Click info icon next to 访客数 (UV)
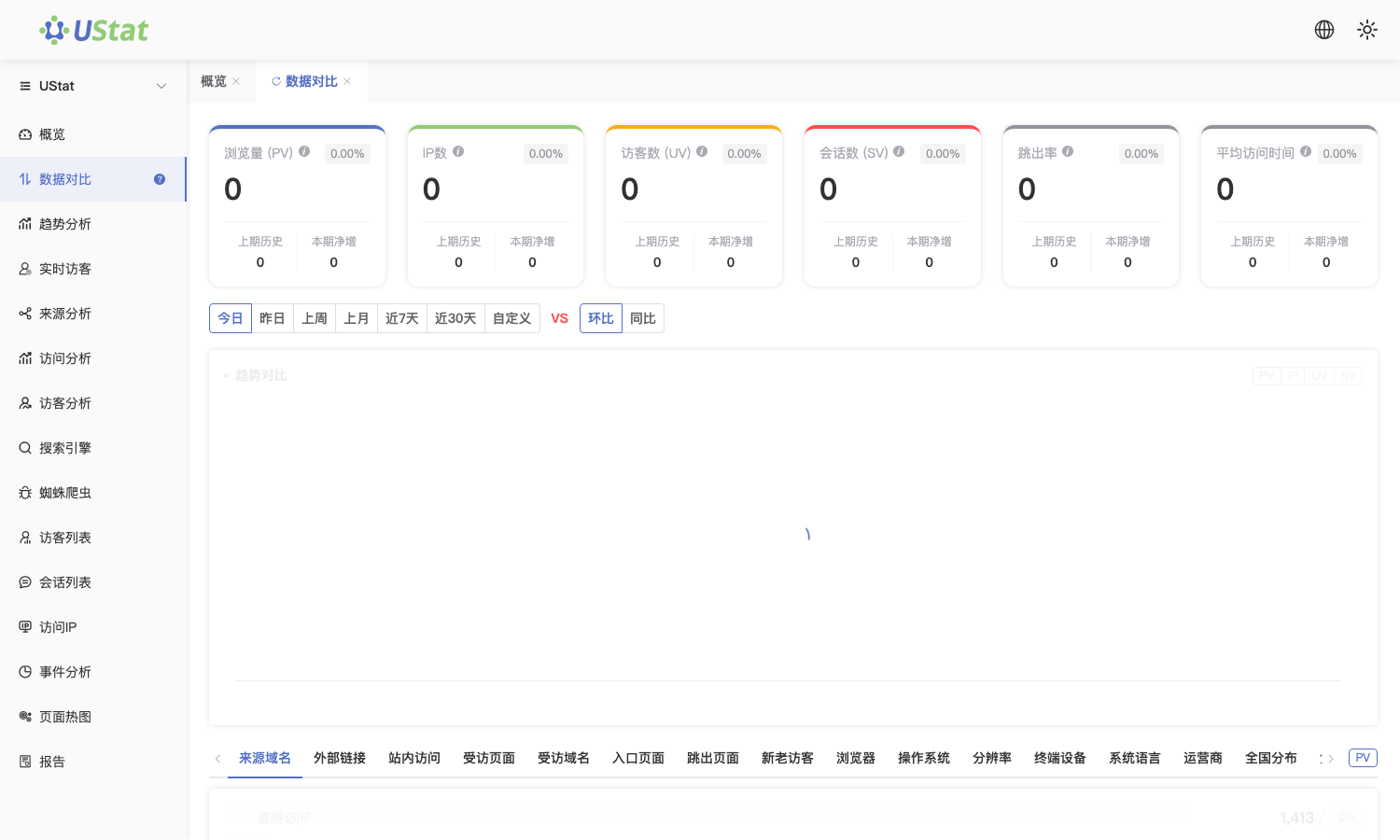The image size is (1400, 840). (702, 151)
